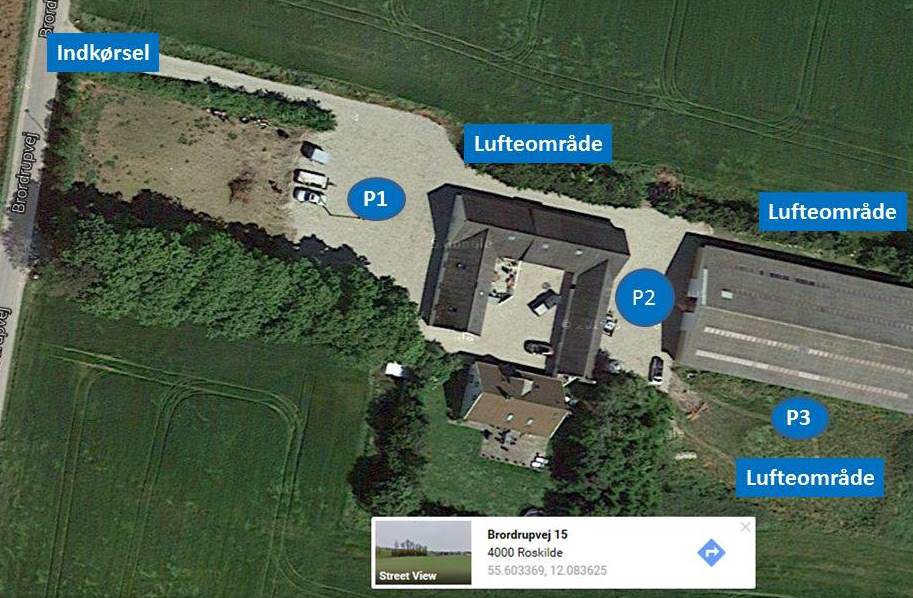
Task: Click the Brordrupvej 15 address title
Action: point(527,535)
